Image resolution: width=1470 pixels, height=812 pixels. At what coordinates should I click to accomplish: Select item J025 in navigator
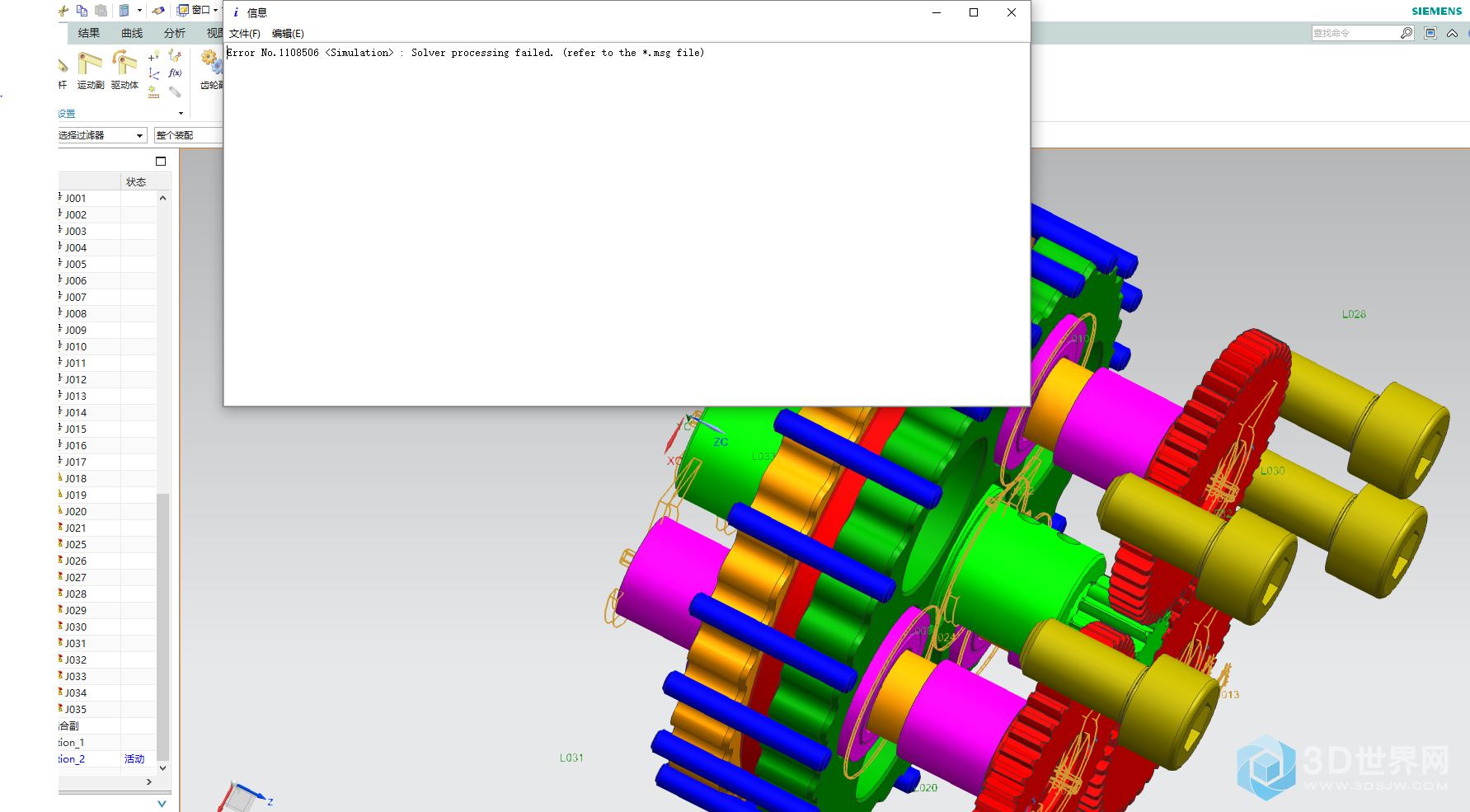point(75,545)
